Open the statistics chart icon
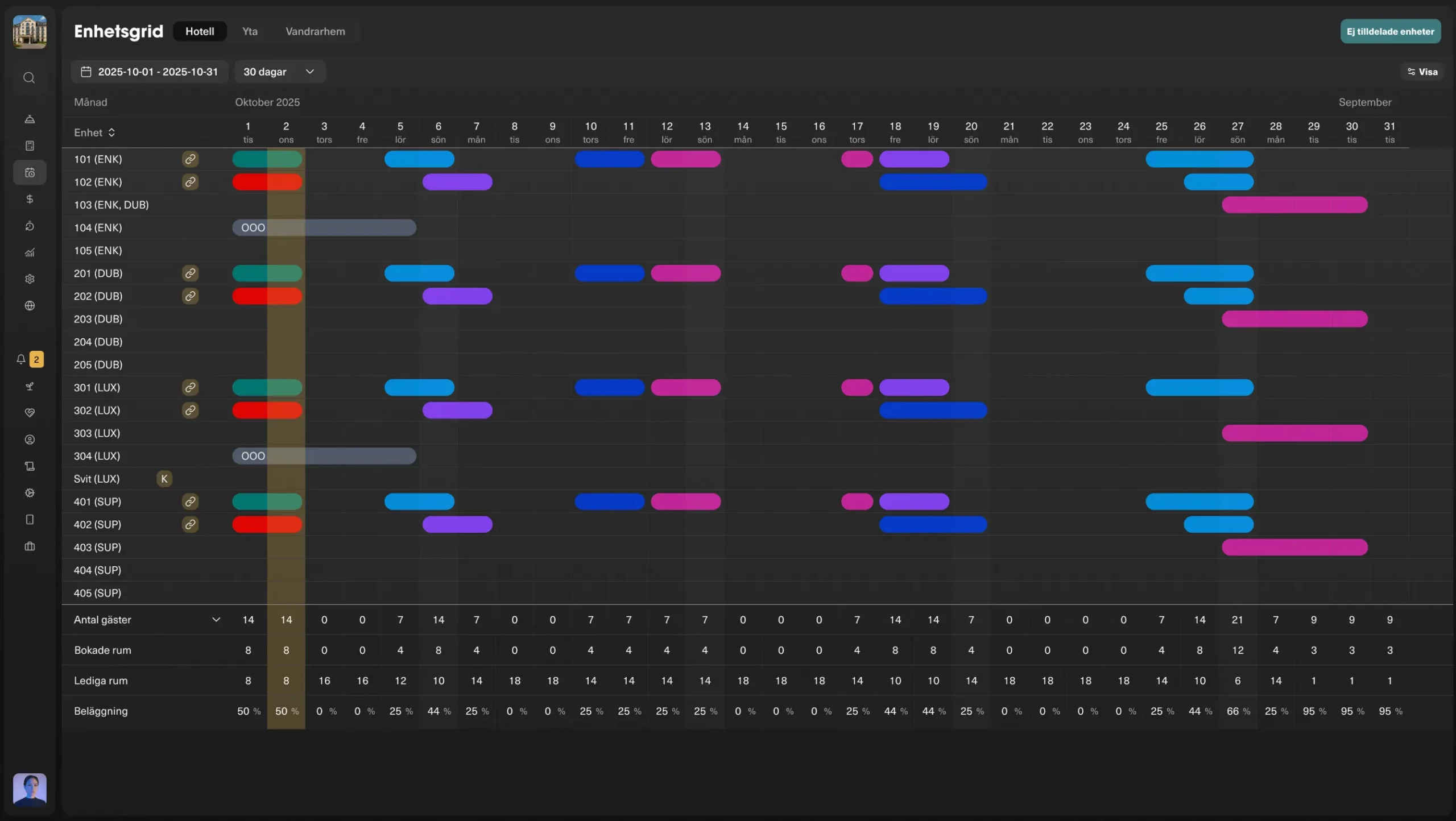This screenshot has width=1456, height=821. coord(30,252)
